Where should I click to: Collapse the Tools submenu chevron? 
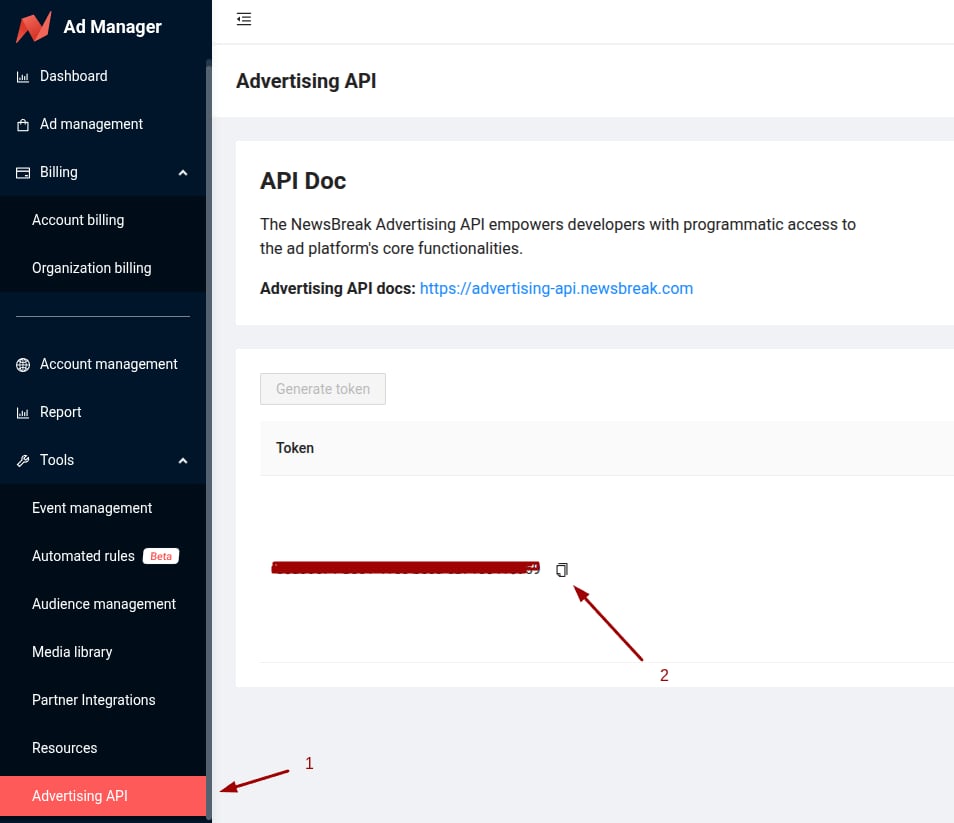tap(183, 460)
